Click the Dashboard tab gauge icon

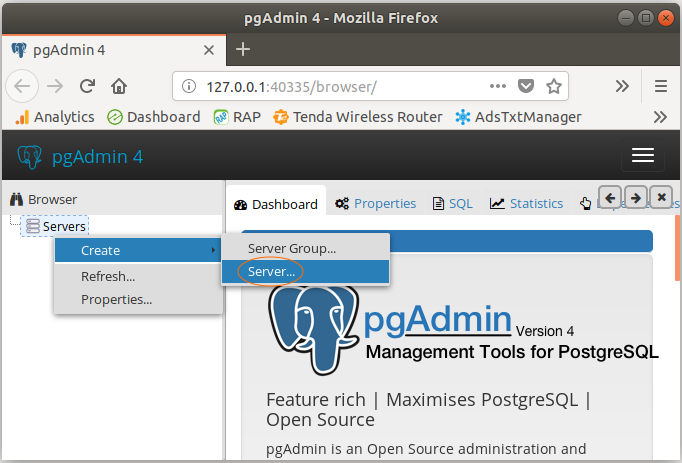click(x=240, y=205)
